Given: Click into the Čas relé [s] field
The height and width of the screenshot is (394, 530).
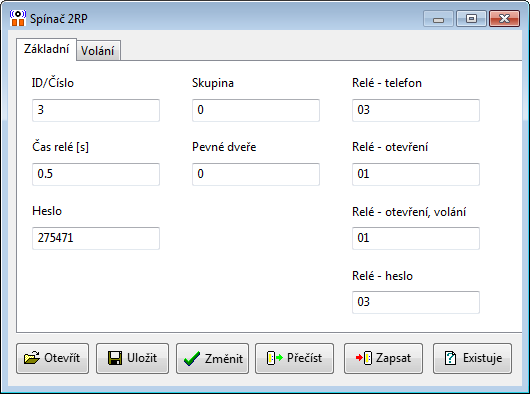Looking at the screenshot, I should pos(96,174).
